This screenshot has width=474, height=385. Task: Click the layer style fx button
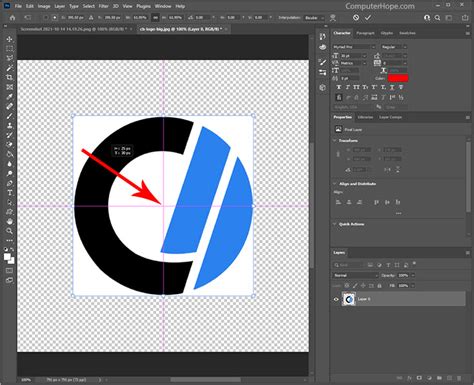click(409, 378)
